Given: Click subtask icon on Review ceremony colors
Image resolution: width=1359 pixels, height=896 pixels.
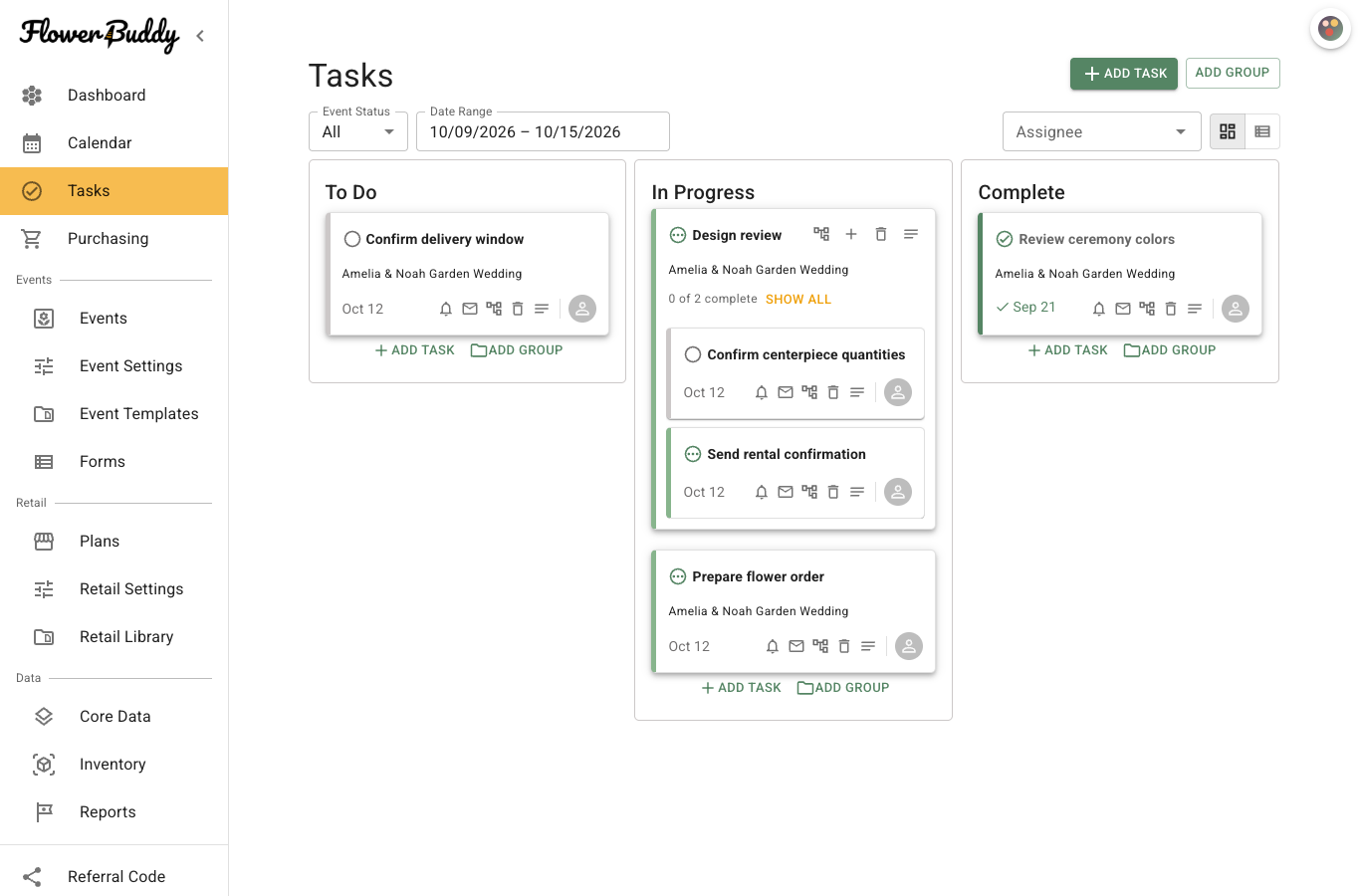Looking at the screenshot, I should point(1147,309).
